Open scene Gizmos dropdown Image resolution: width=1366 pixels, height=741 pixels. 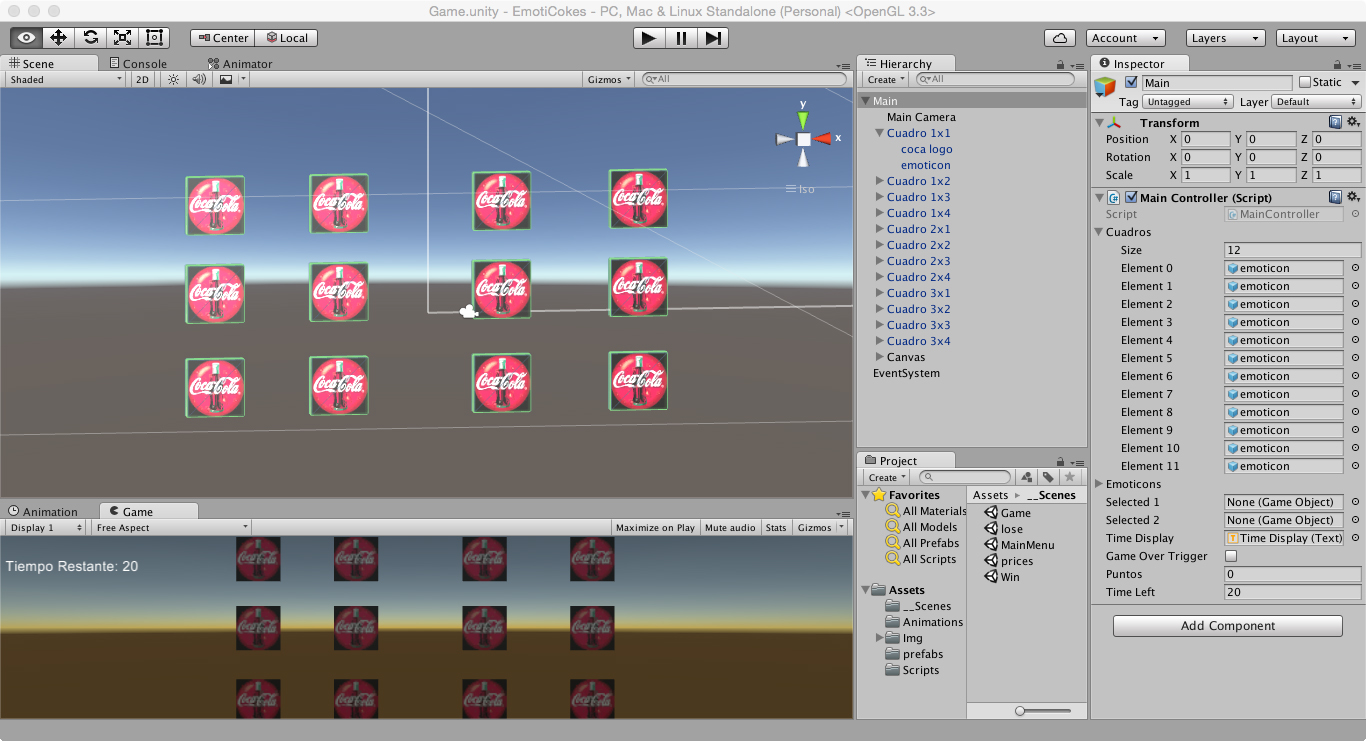[609, 79]
